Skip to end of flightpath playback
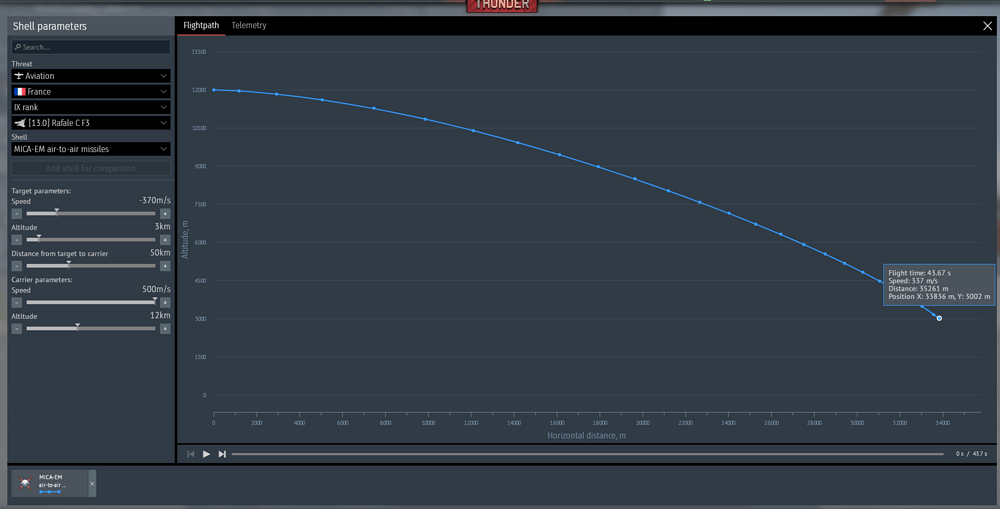Image resolution: width=1000 pixels, height=509 pixels. pos(222,454)
